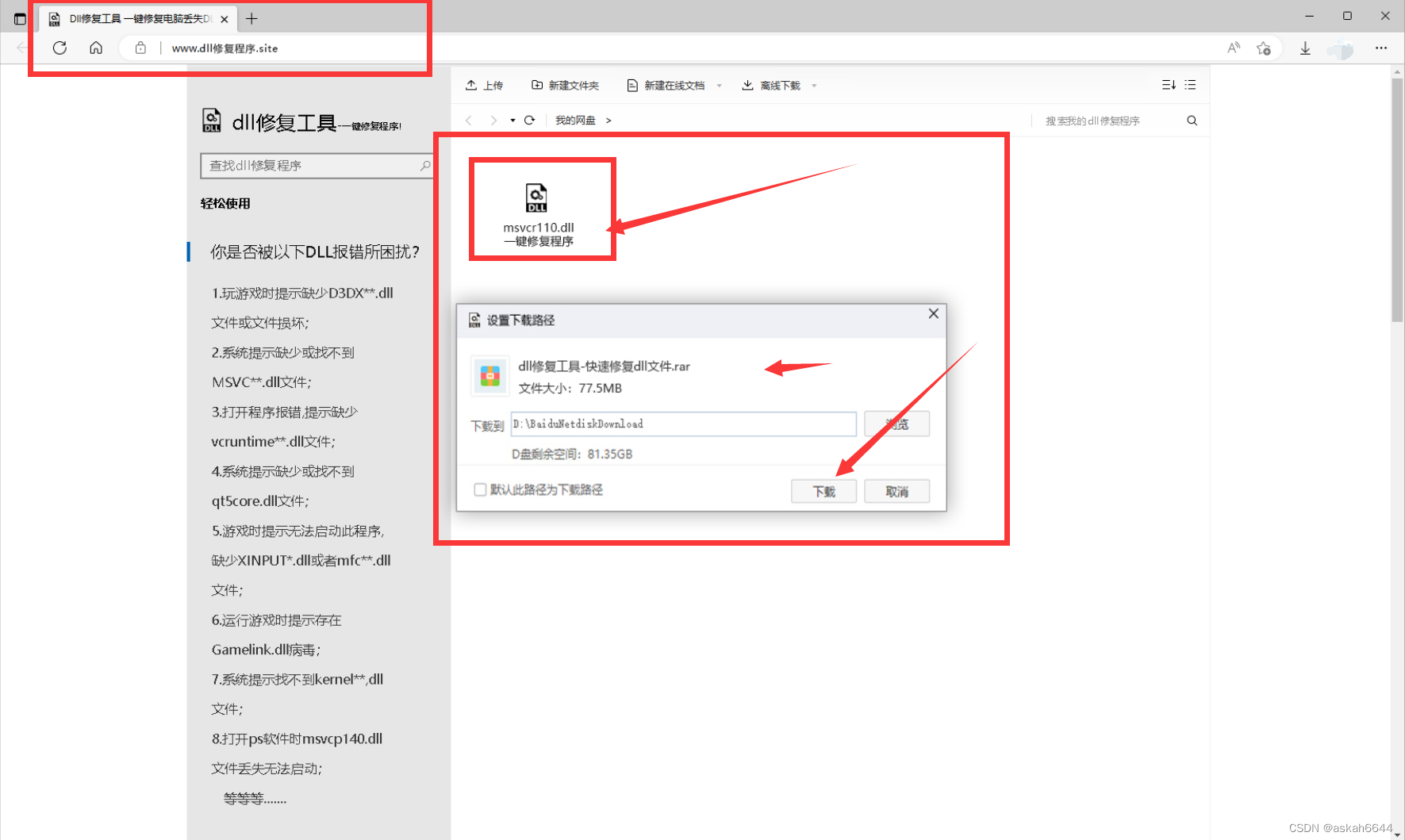Open the navigation history dropdown arrow
This screenshot has height=840, width=1405.
[x=512, y=121]
